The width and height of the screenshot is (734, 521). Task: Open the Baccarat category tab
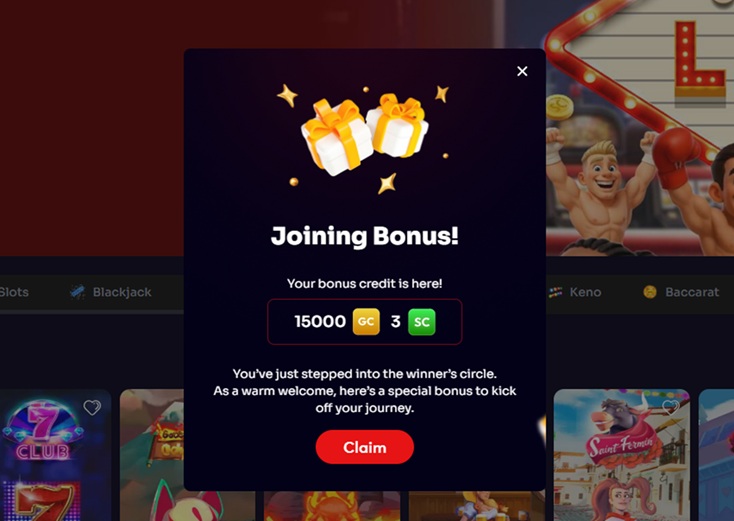tap(681, 292)
